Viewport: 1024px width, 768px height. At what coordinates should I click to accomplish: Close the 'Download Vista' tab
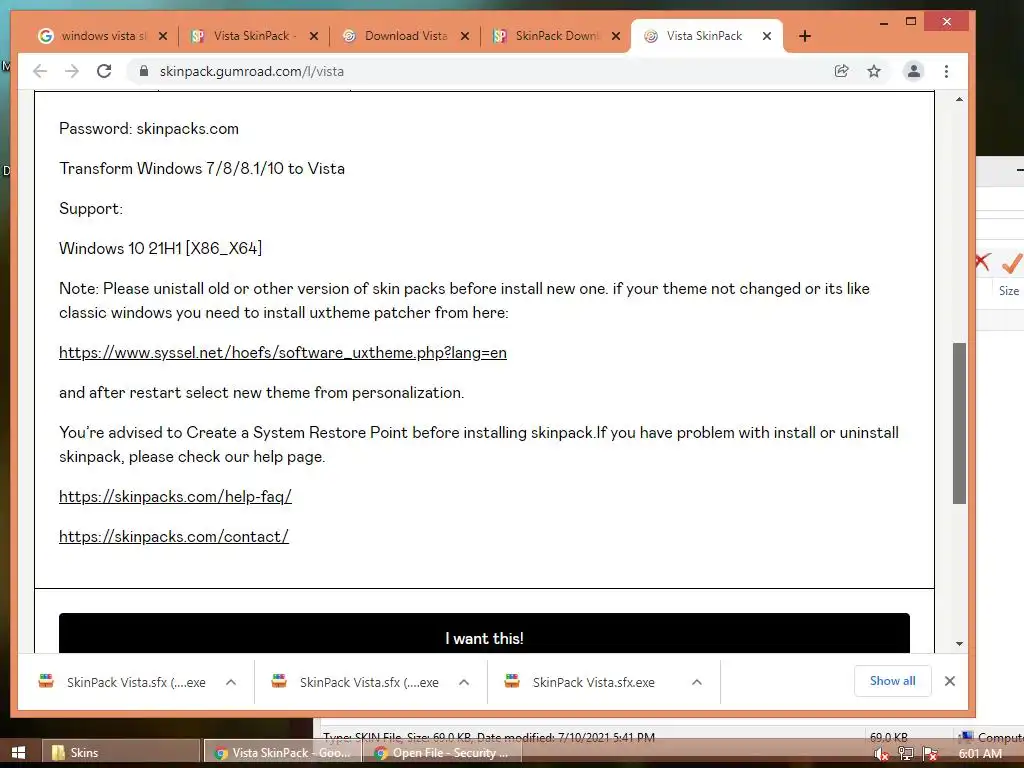(464, 37)
